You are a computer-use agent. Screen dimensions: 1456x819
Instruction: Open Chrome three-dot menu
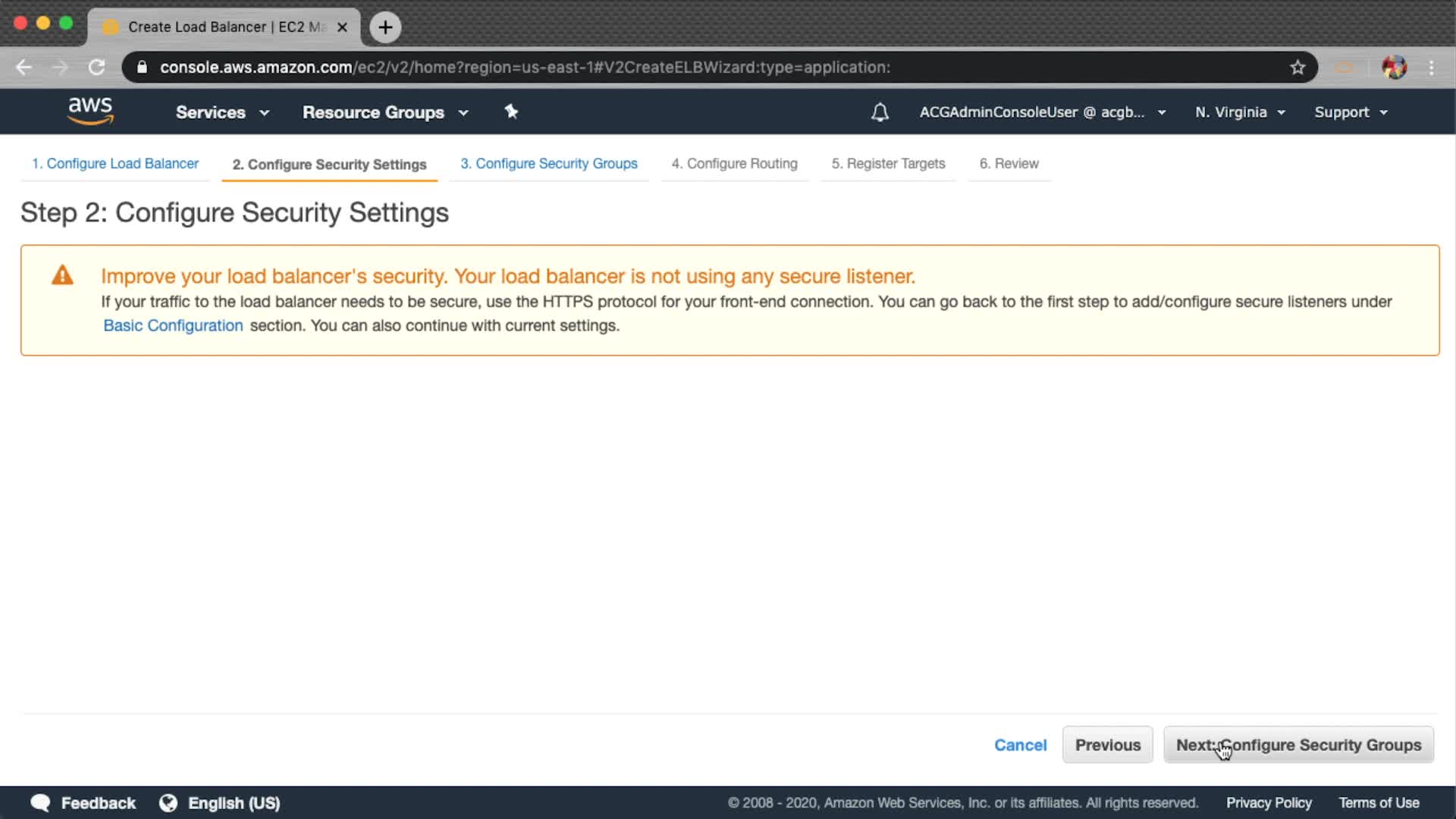click(x=1432, y=67)
